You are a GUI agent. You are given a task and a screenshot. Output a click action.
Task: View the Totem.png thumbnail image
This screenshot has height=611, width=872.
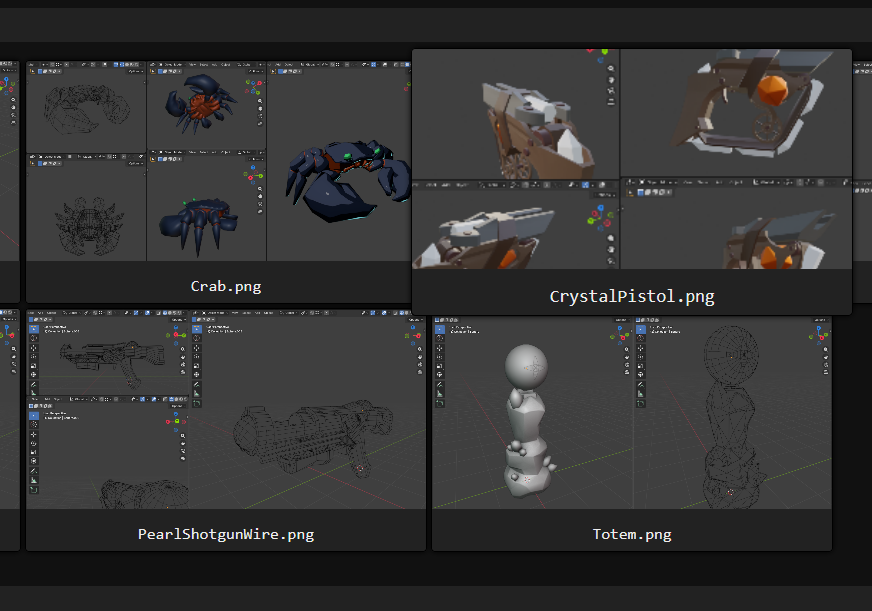tap(632, 408)
